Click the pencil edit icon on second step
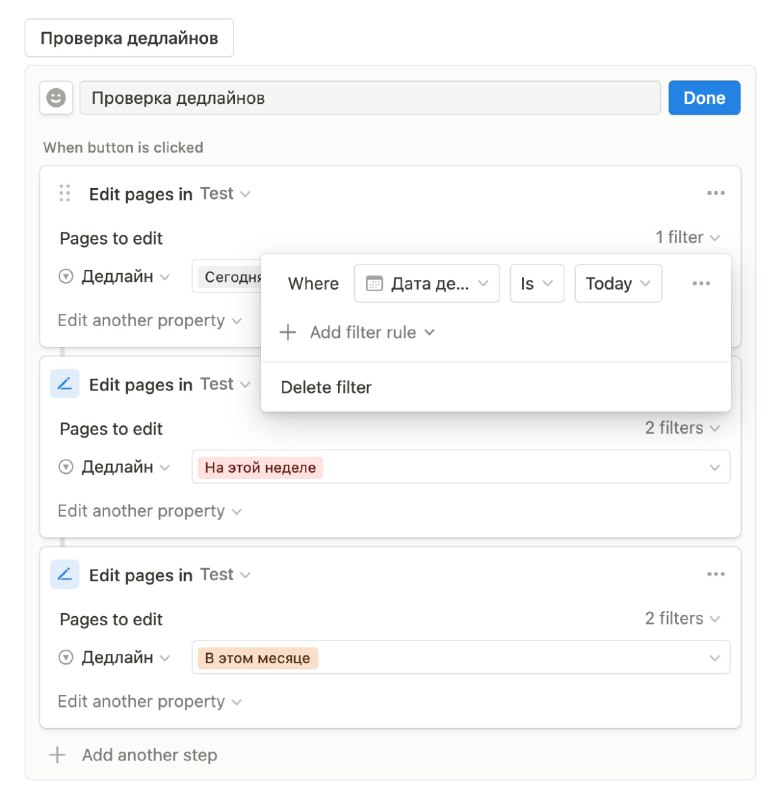 coord(64,384)
